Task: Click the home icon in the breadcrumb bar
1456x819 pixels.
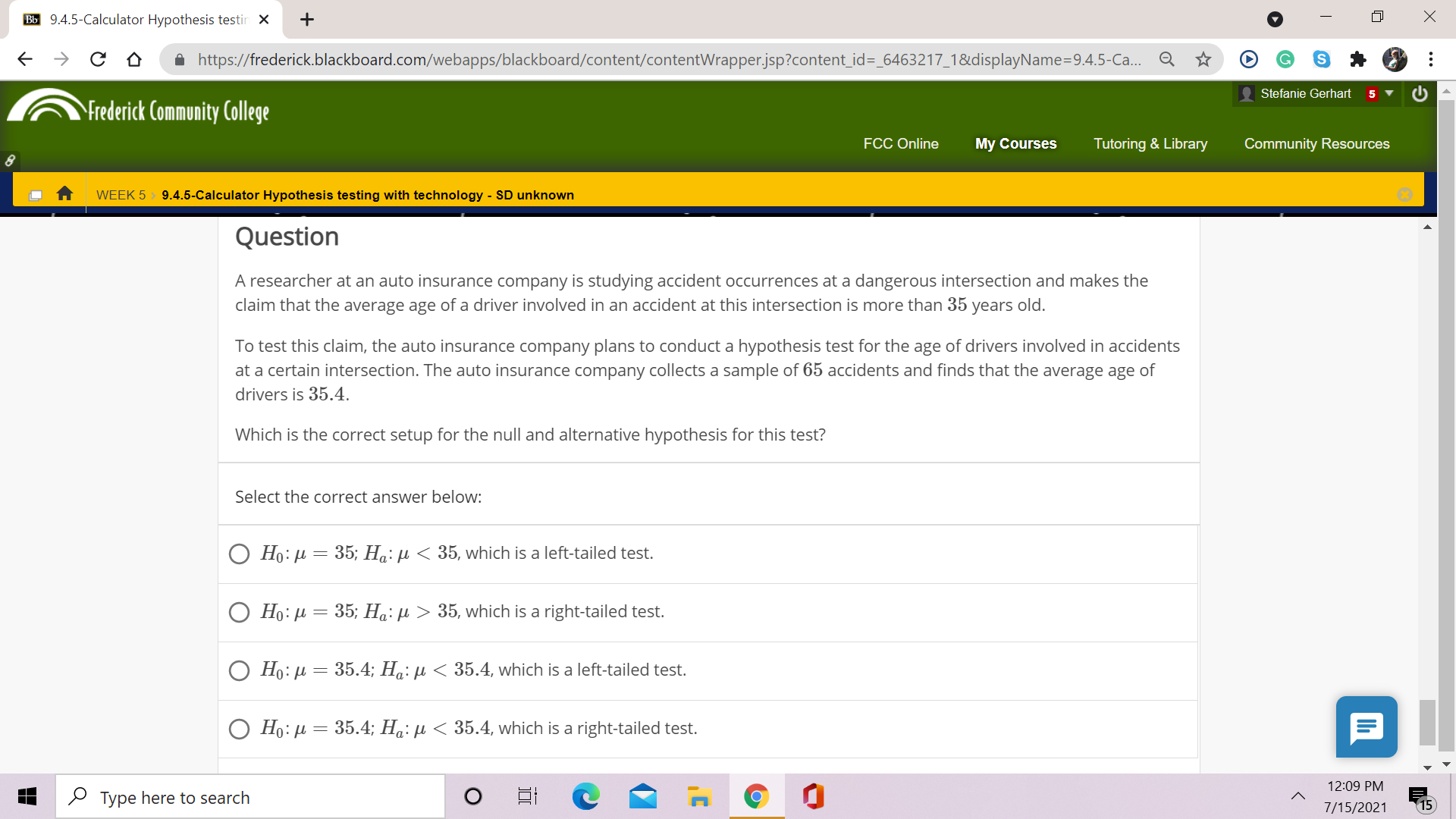Action: pos(64,194)
